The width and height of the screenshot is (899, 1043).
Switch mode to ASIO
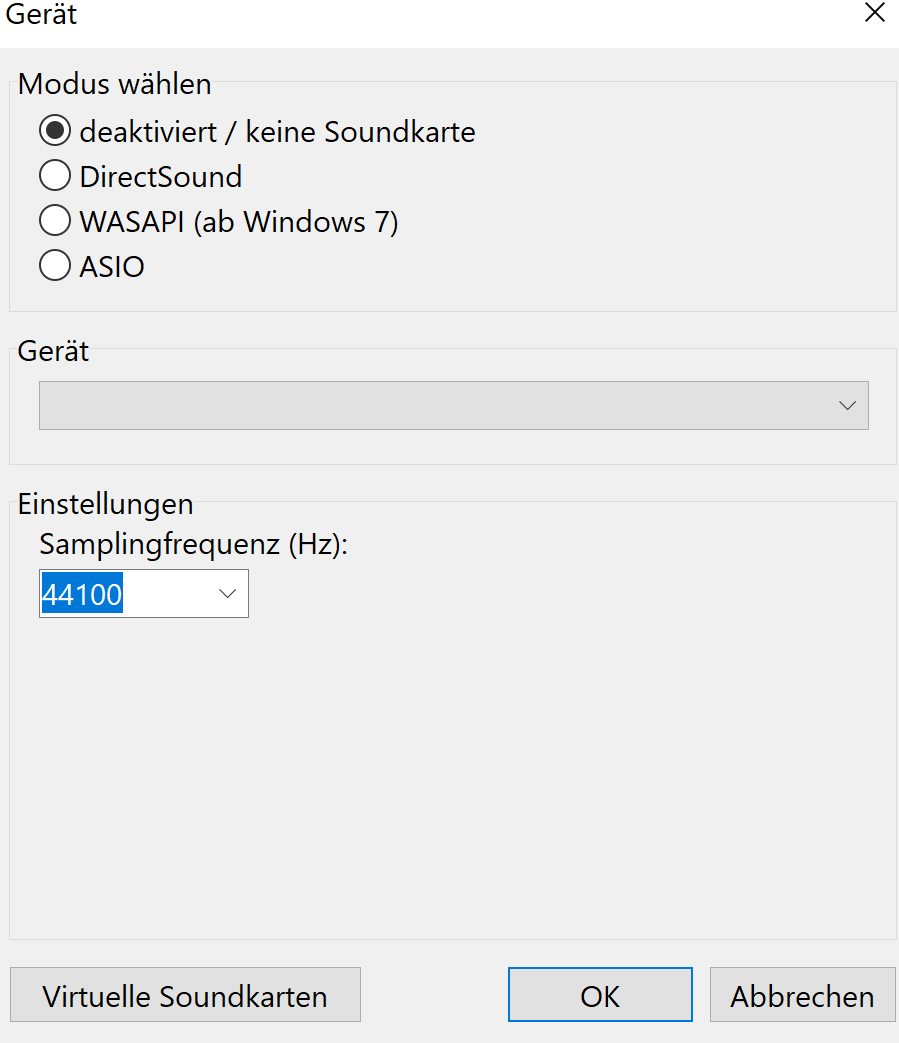(54, 267)
